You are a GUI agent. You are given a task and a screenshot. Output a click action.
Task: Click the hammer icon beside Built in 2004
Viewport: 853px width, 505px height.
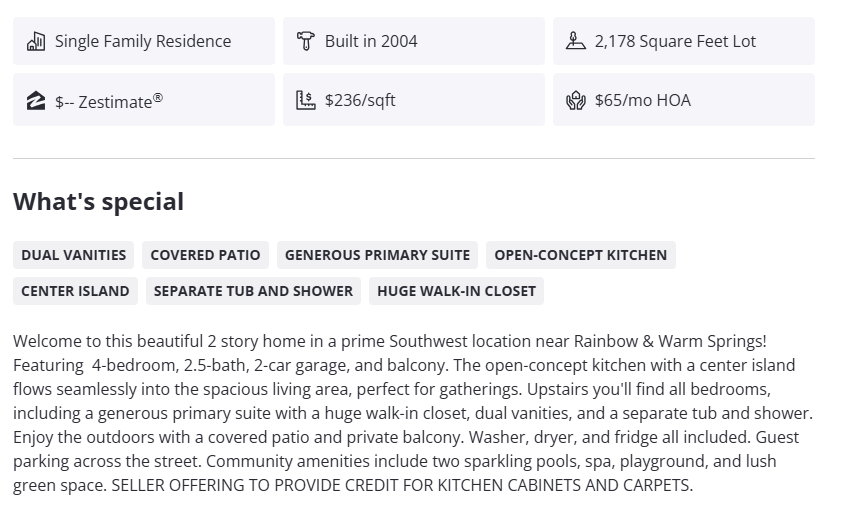coord(306,41)
